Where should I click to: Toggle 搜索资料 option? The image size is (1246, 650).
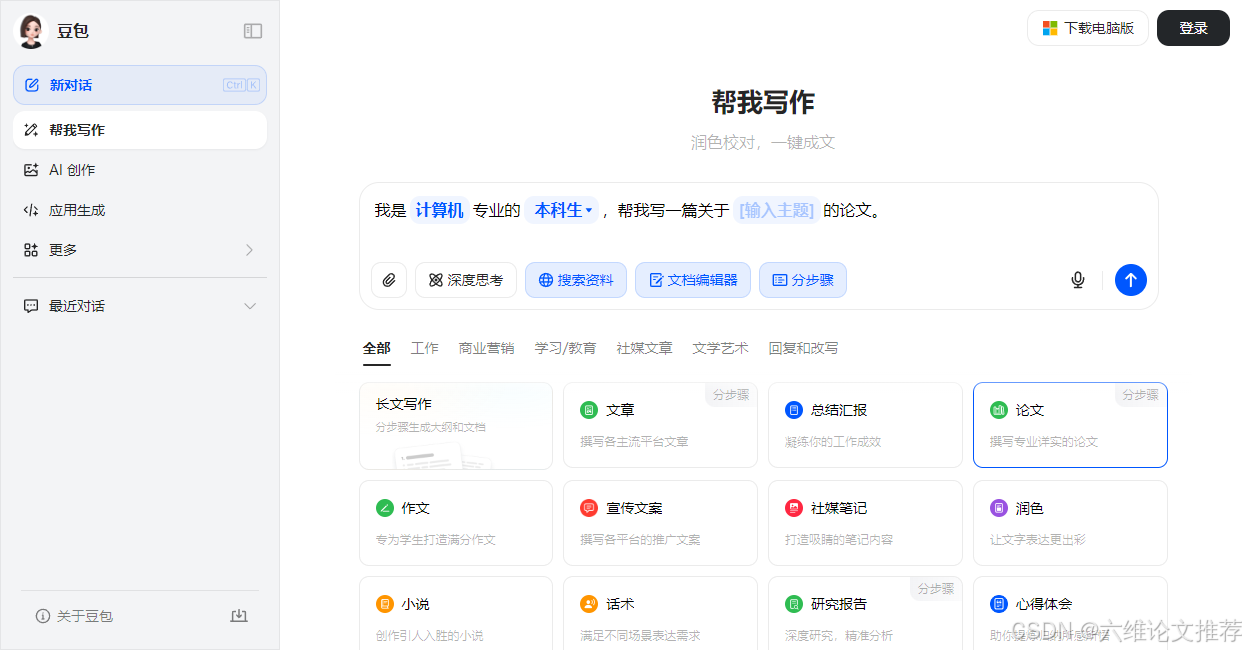coord(576,280)
